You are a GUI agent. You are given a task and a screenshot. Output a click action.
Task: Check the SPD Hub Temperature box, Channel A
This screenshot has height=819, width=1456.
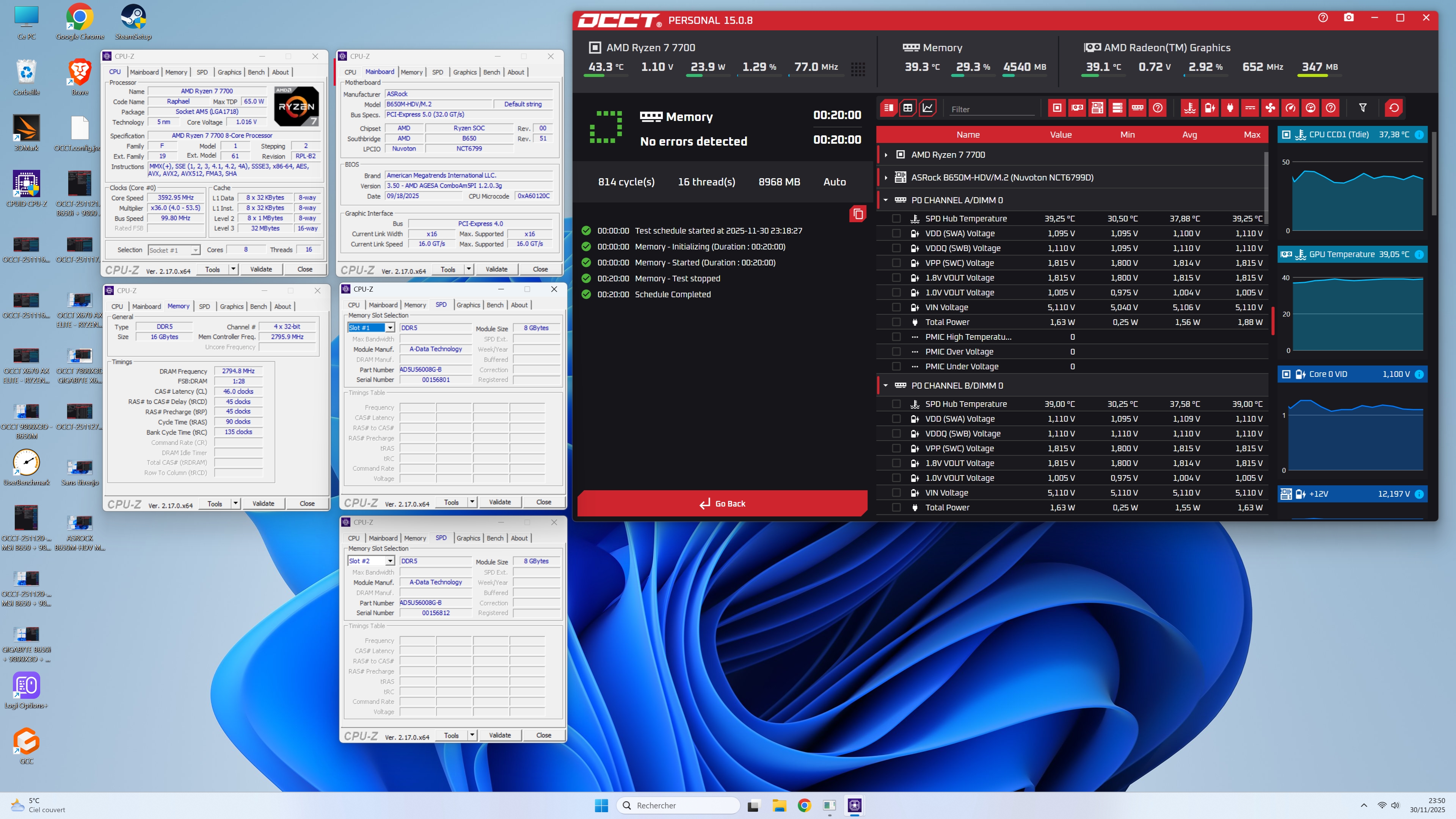pyautogui.click(x=896, y=219)
